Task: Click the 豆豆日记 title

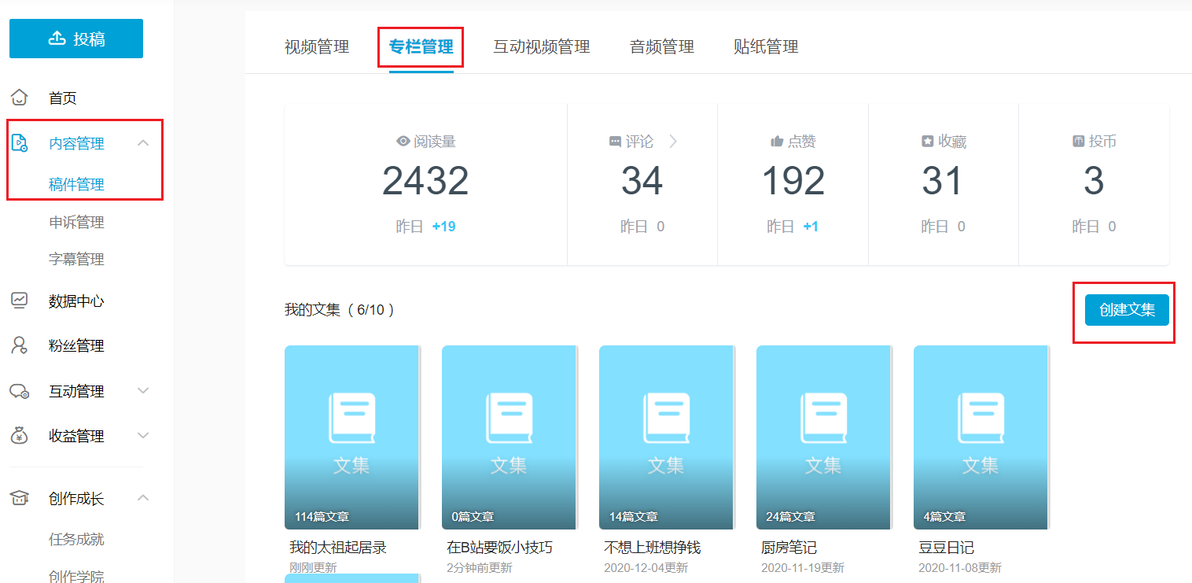Action: tap(946, 548)
